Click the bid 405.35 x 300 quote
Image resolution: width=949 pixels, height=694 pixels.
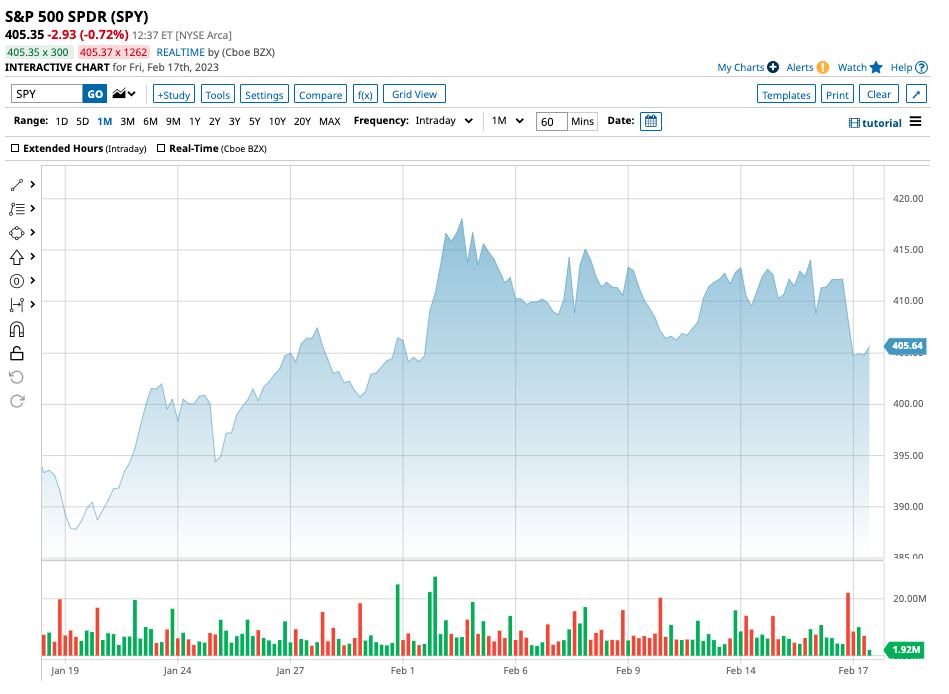tap(38, 52)
